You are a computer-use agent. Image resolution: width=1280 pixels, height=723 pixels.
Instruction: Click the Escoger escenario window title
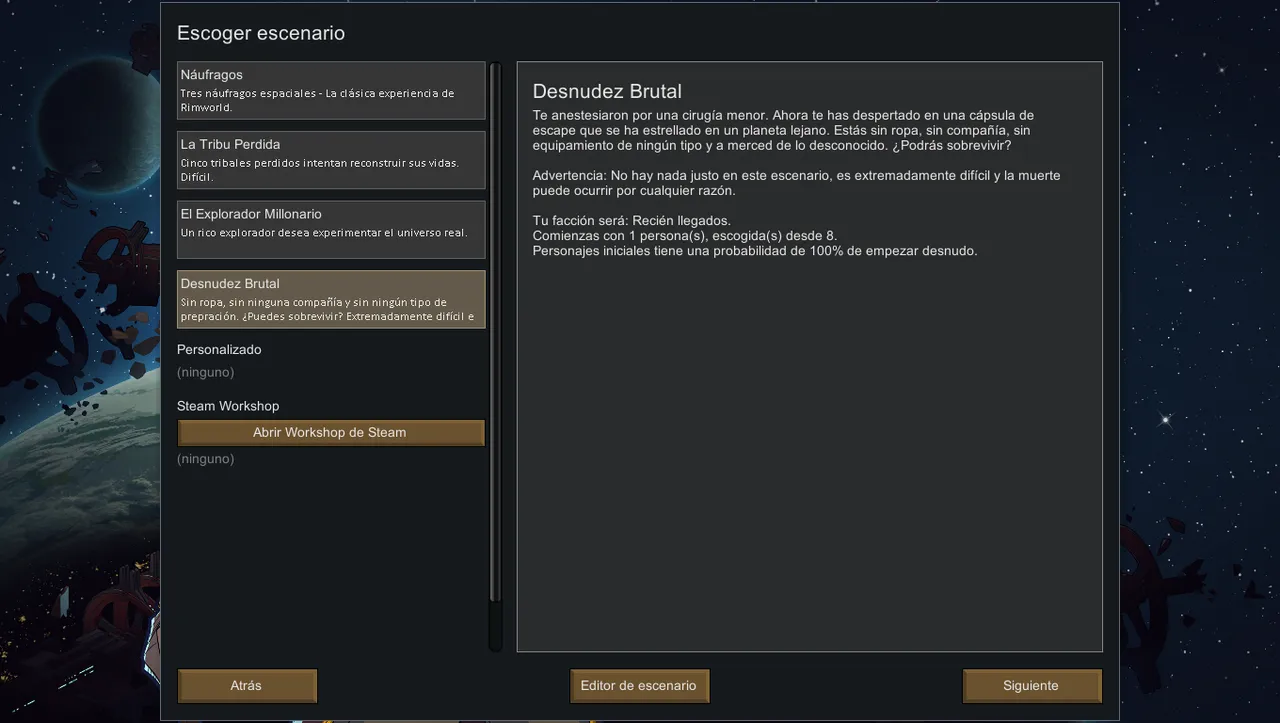coord(261,33)
